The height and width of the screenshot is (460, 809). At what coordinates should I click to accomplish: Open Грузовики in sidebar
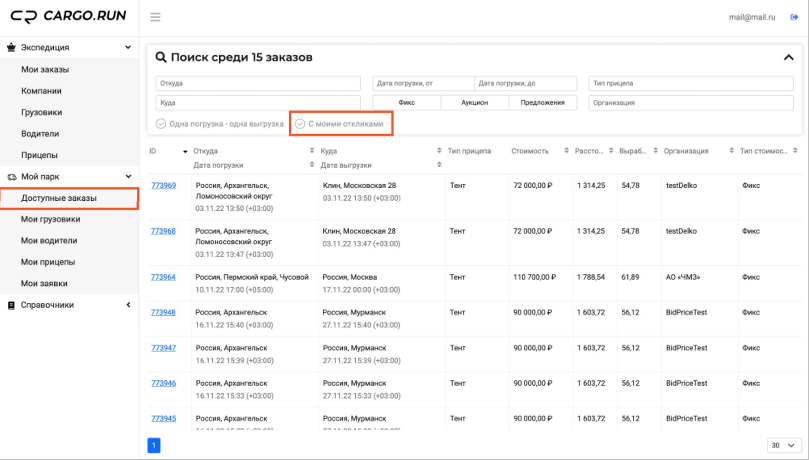click(41, 112)
